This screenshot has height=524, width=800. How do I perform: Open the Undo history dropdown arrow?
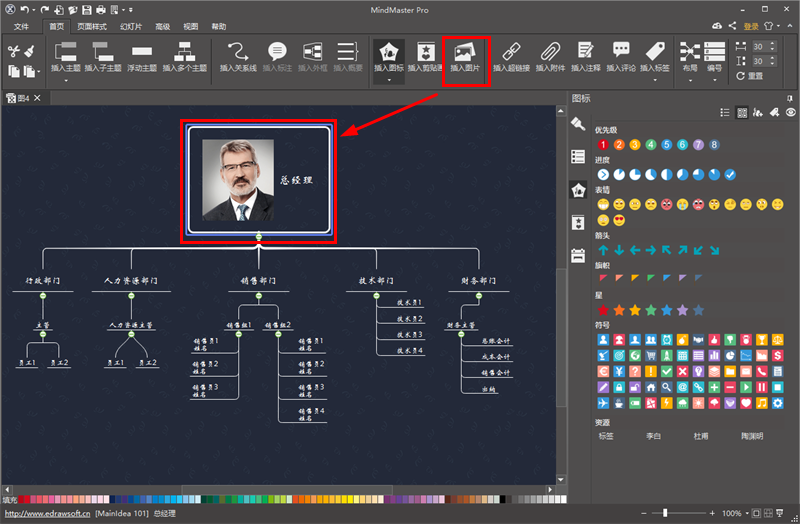click(x=34, y=10)
